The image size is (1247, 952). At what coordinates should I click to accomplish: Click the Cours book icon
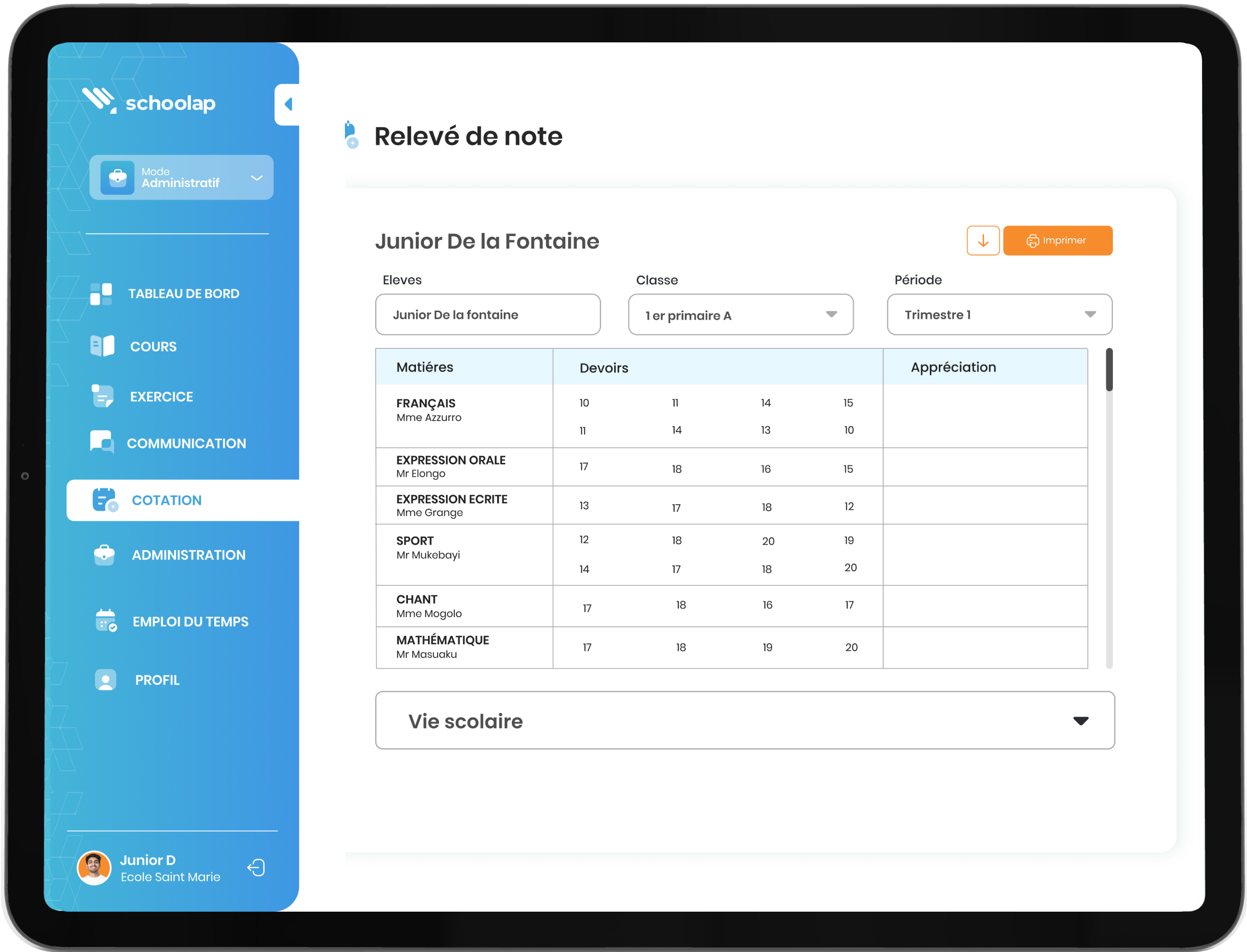tap(102, 346)
